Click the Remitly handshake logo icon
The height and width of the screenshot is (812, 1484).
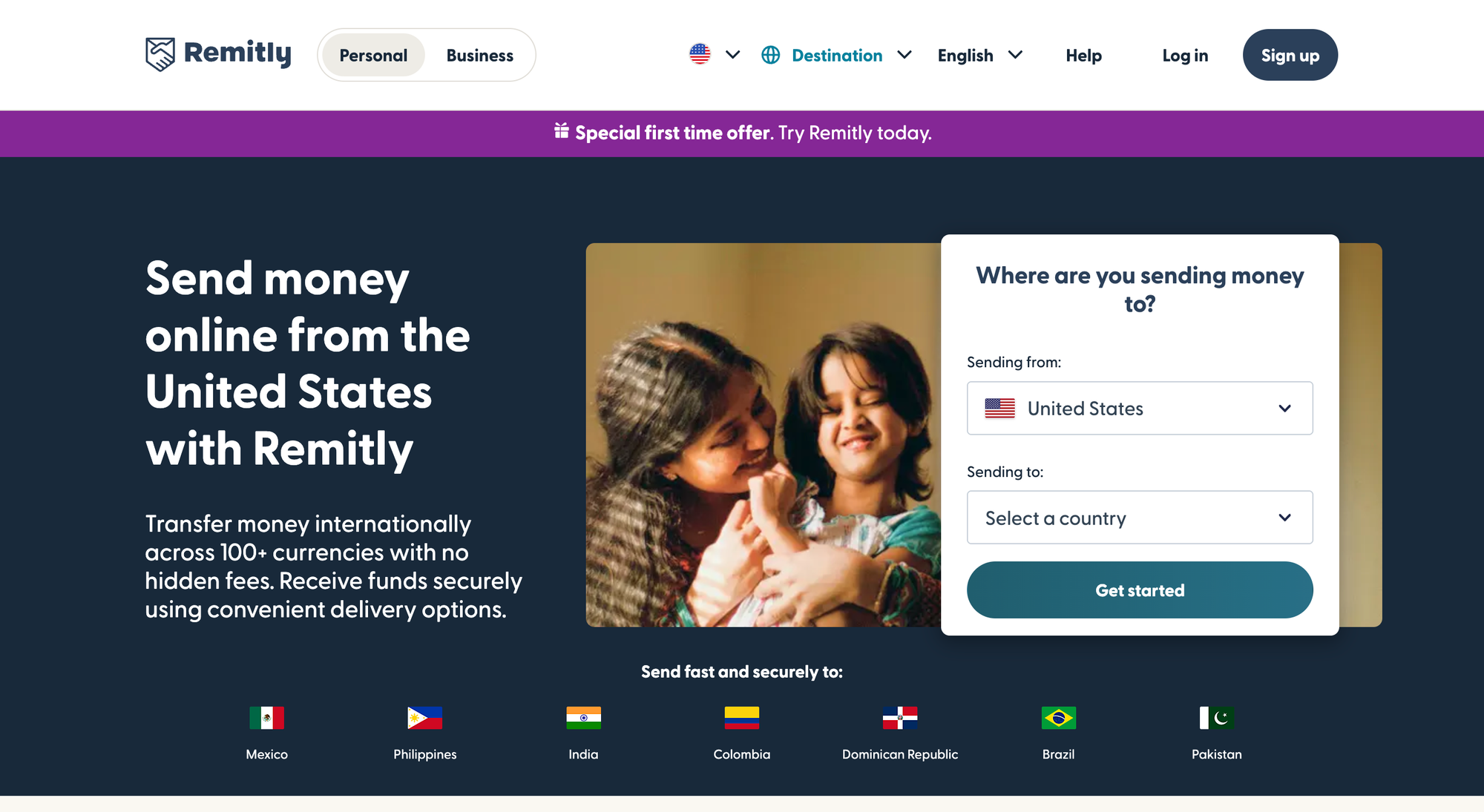tap(160, 54)
